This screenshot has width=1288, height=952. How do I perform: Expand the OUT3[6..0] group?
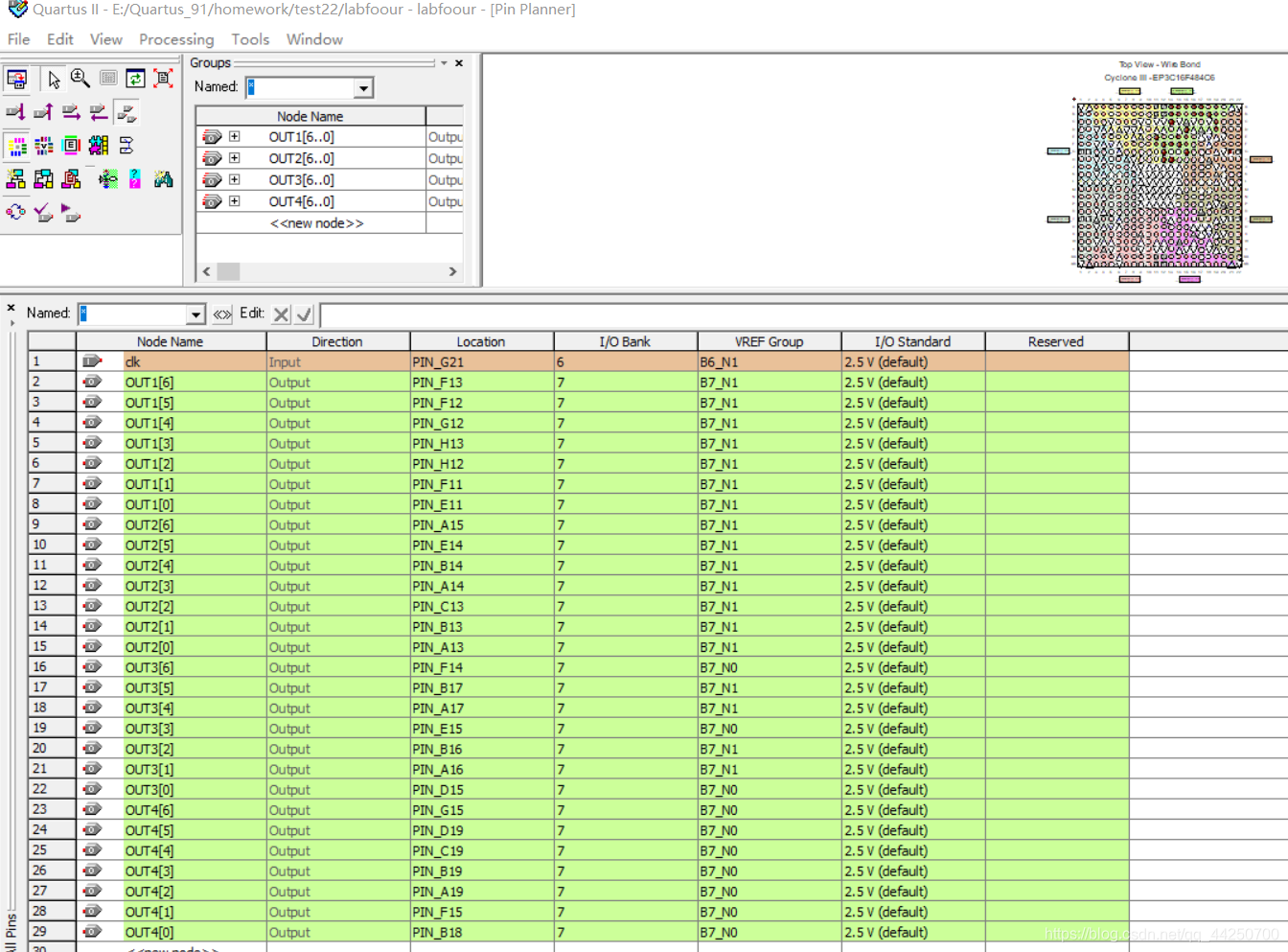click(x=234, y=180)
